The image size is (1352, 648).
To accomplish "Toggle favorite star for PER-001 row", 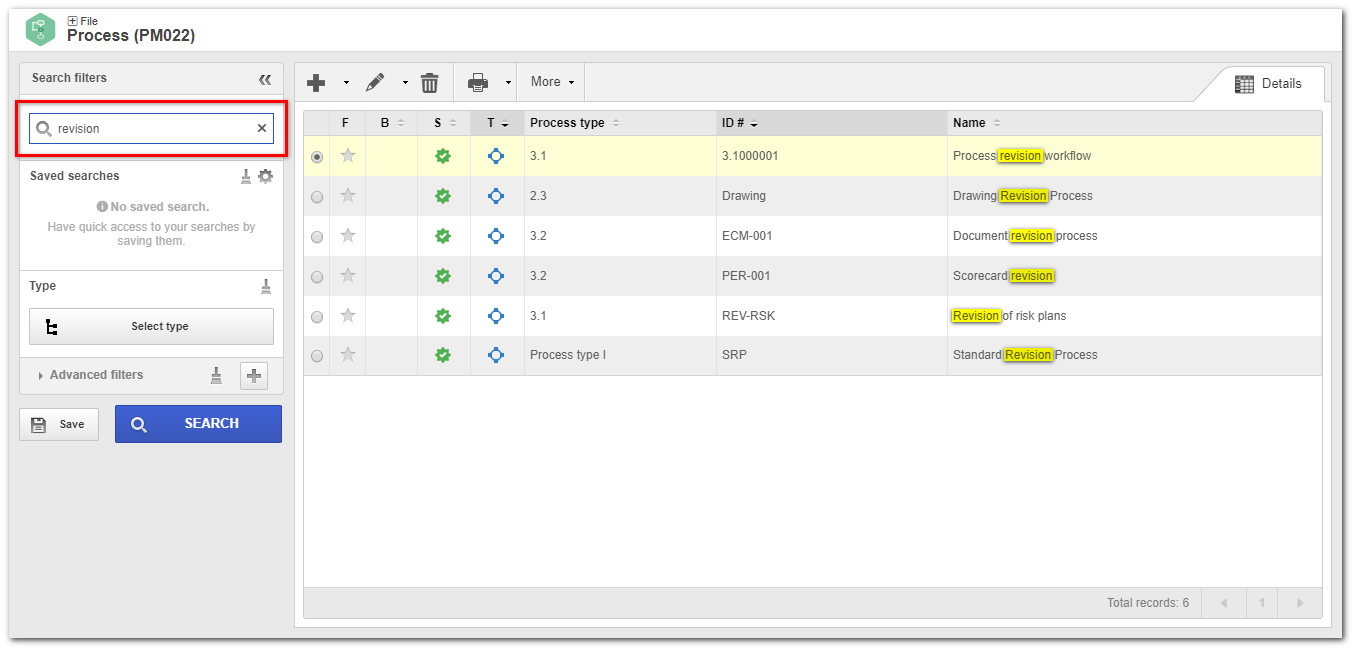I will pyautogui.click(x=347, y=275).
